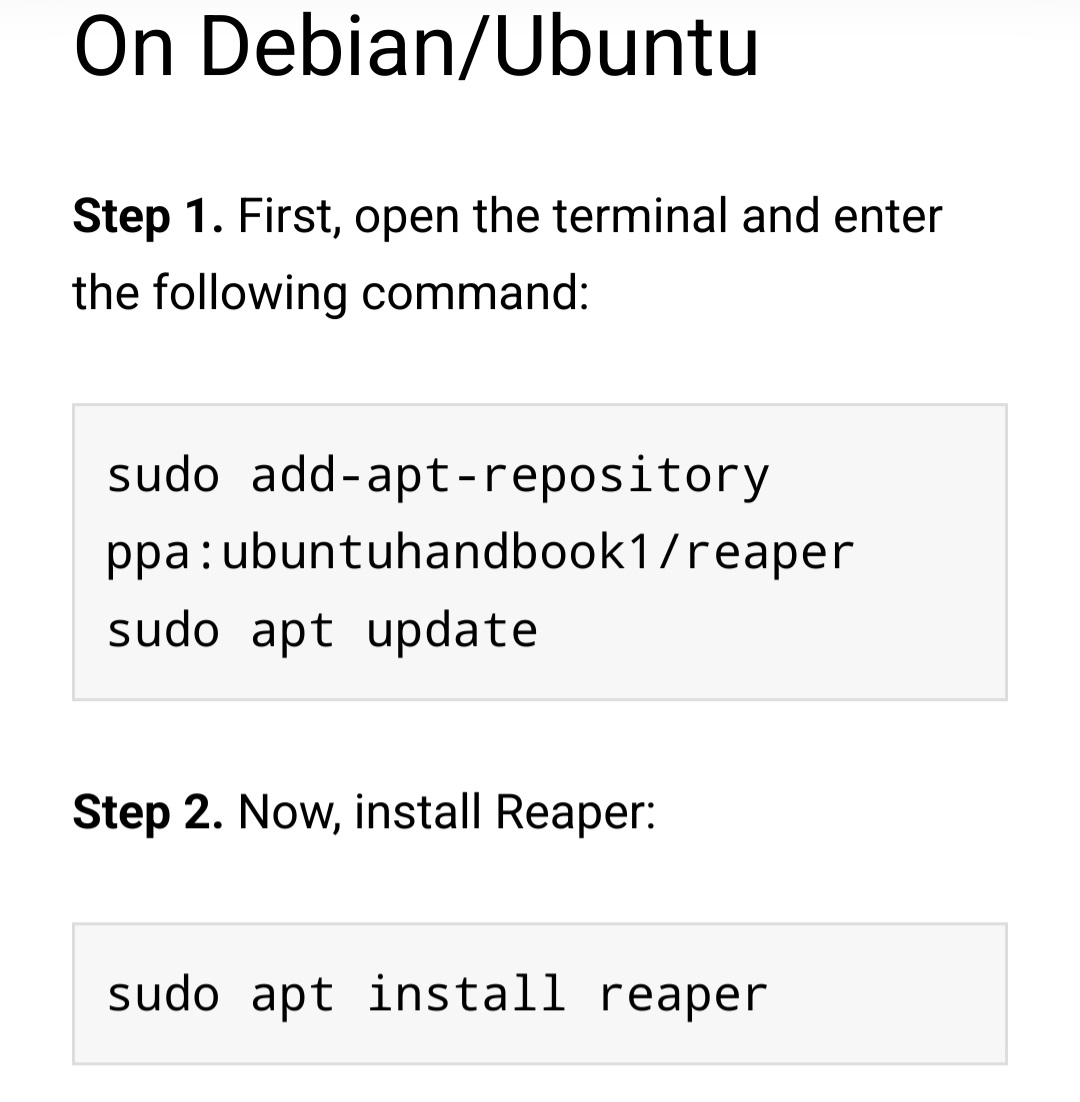Click the word 'terminal' in Step 1
Viewport: 1080px width, 1102px height.
coord(639,216)
